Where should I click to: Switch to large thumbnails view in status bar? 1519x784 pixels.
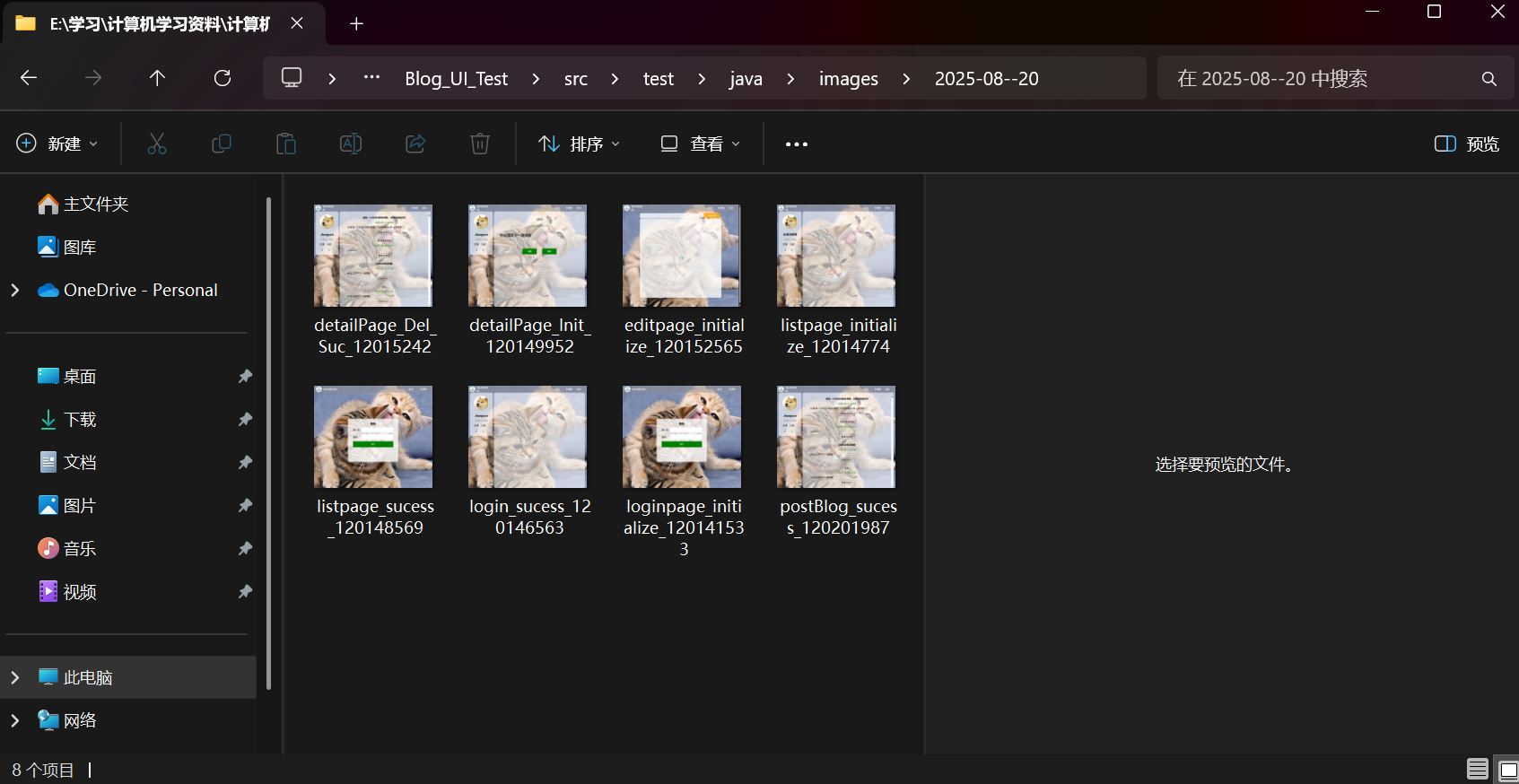click(1507, 770)
